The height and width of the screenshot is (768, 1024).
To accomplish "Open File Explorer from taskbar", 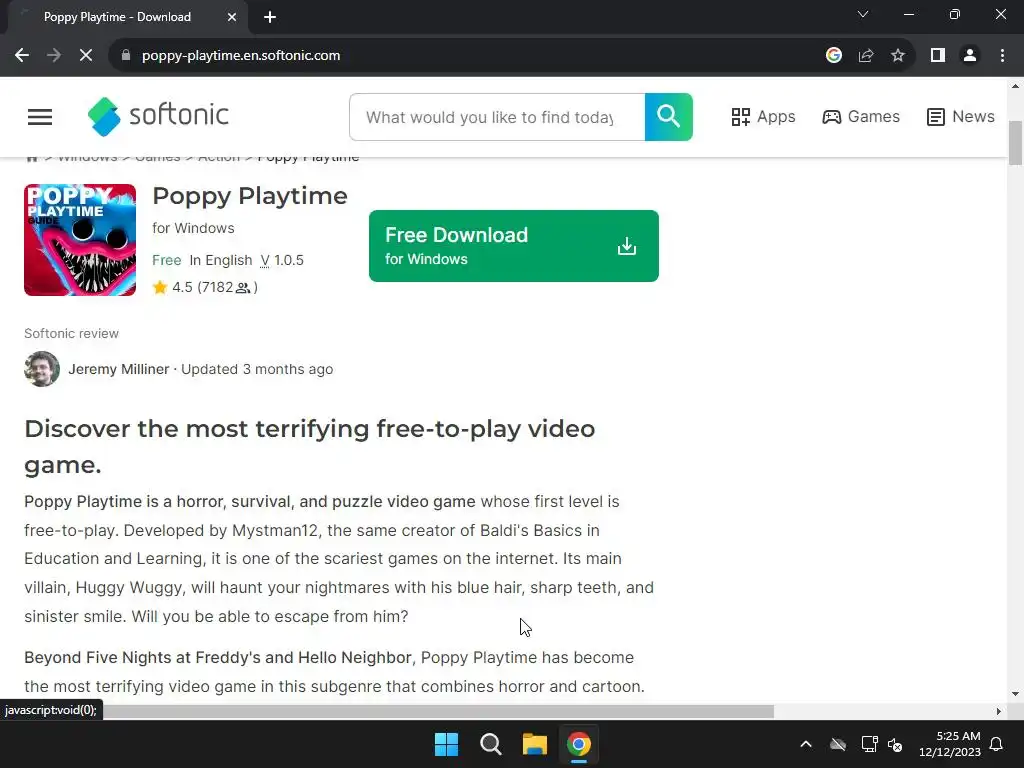I will (535, 744).
